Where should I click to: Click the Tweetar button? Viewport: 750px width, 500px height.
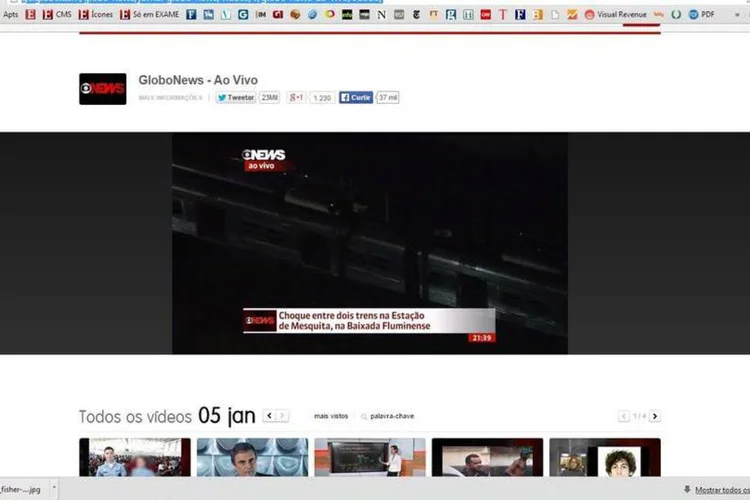tap(236, 98)
